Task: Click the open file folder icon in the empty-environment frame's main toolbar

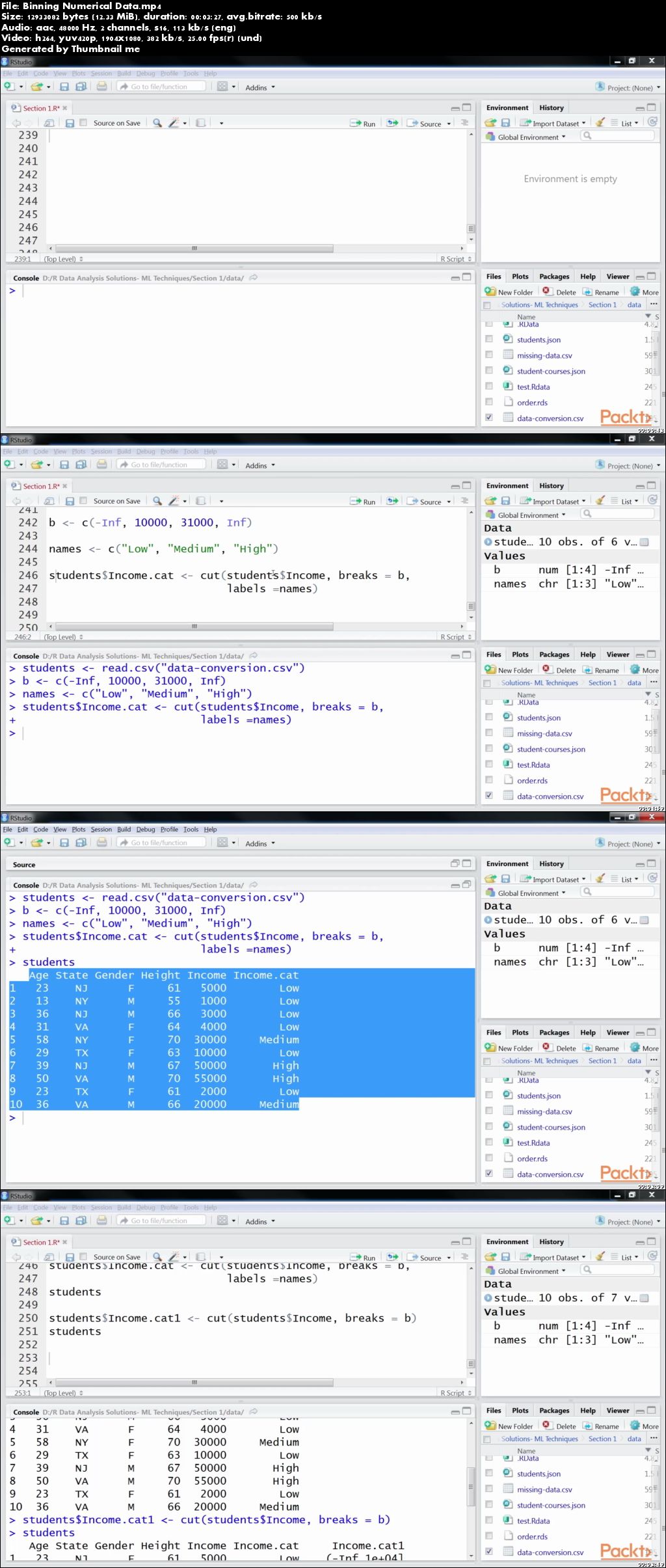Action: [x=37, y=87]
